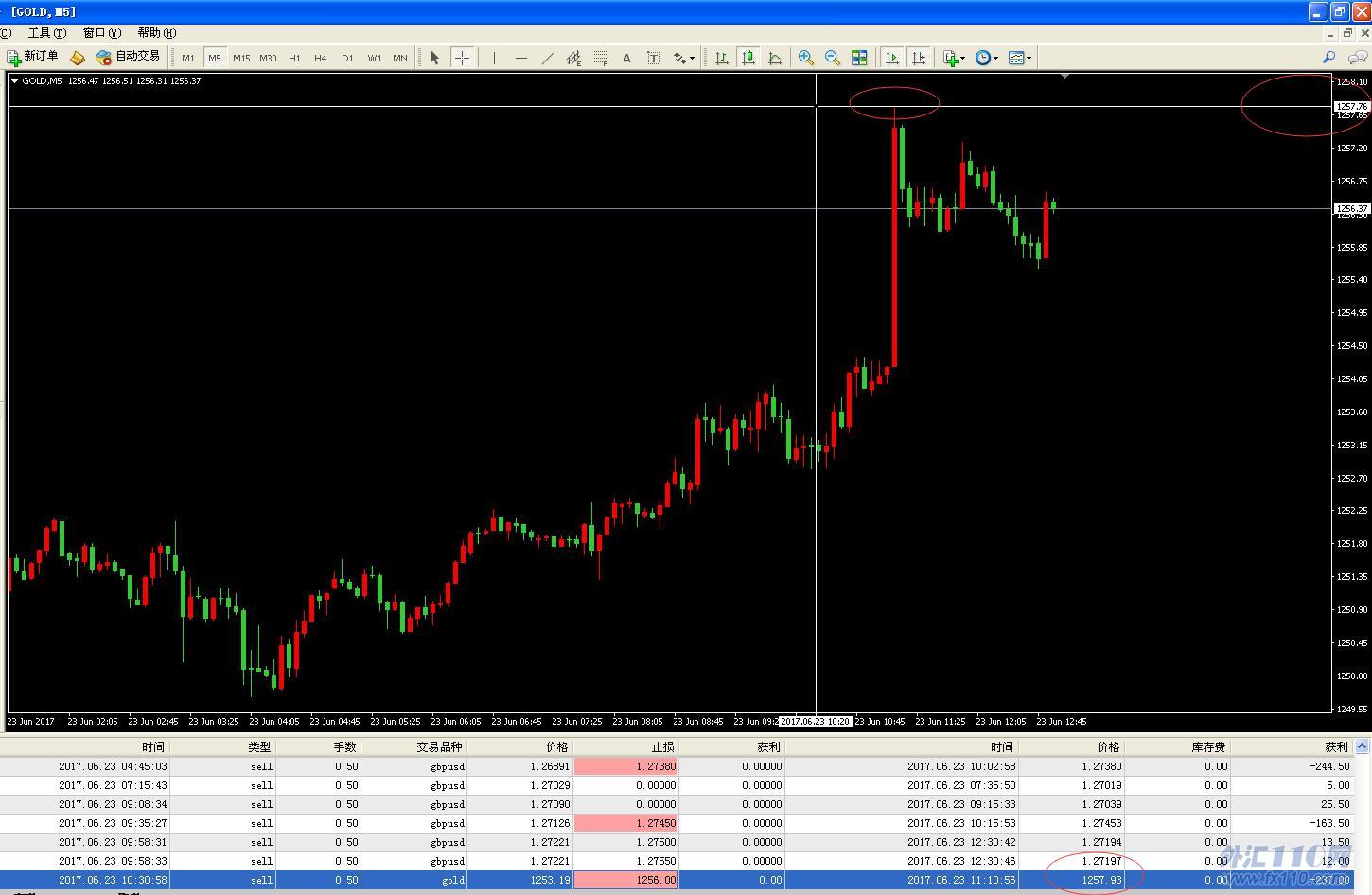Expand the chart templates dropdown
1372x895 pixels.
[1019, 58]
